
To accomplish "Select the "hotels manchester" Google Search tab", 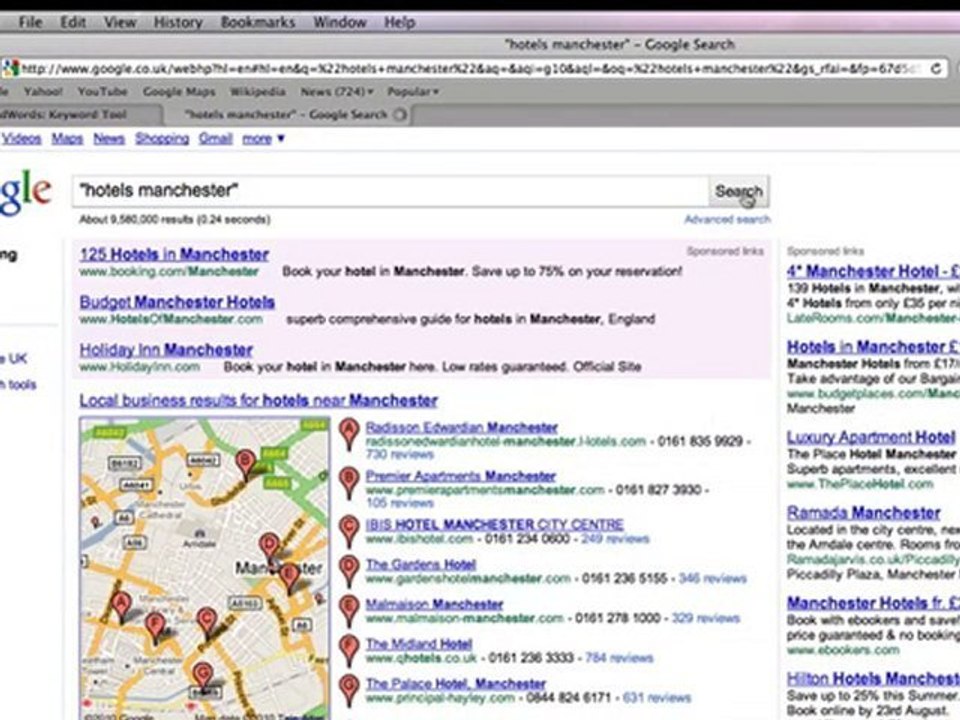I will (287, 114).
